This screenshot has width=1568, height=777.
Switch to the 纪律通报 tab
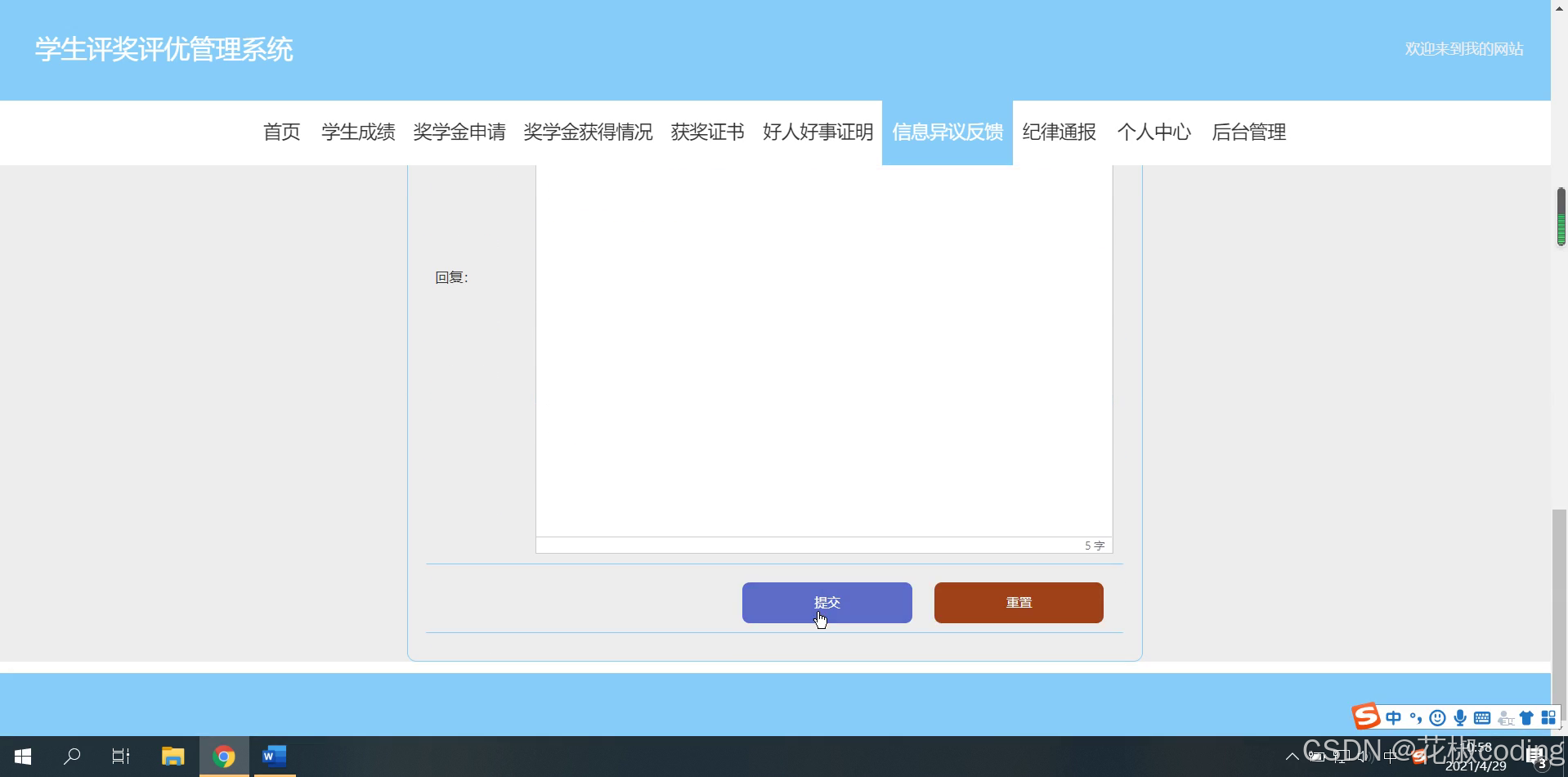tap(1058, 132)
